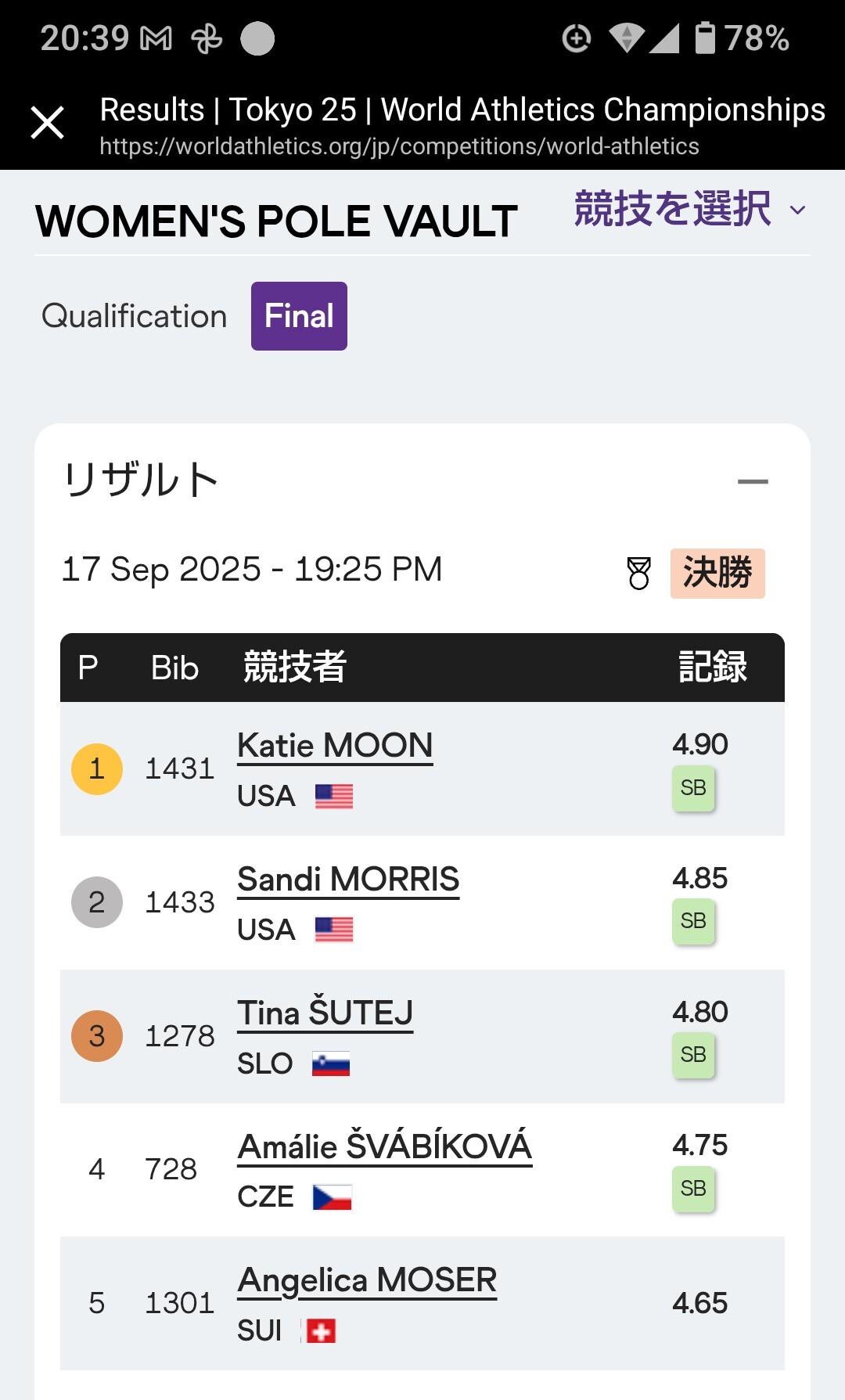The width and height of the screenshot is (845, 1400).
Task: Tap the Switzerland flag icon
Action: coord(321,1331)
